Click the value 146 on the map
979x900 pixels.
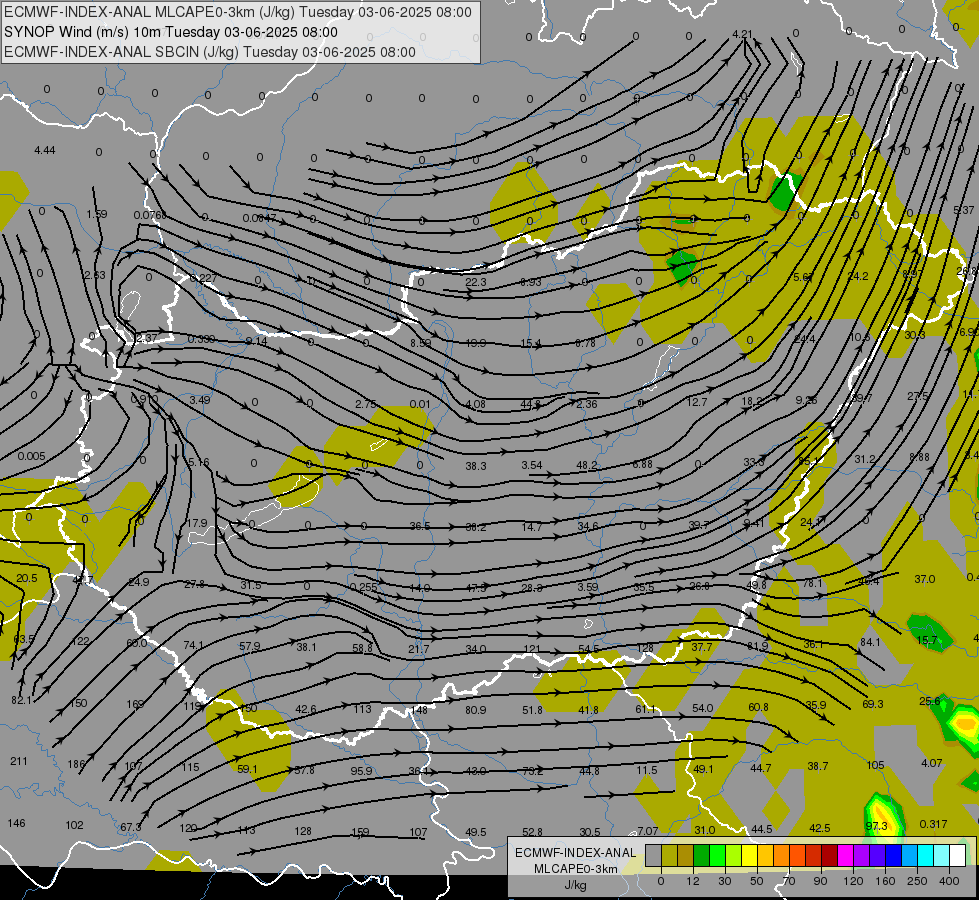(16, 823)
